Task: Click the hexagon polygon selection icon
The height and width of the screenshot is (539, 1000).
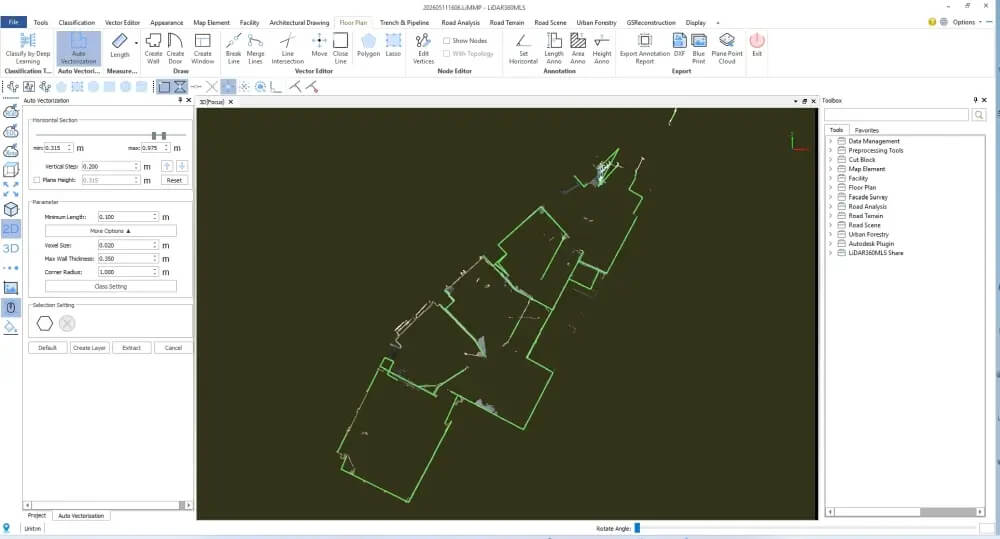Action: tap(45, 323)
